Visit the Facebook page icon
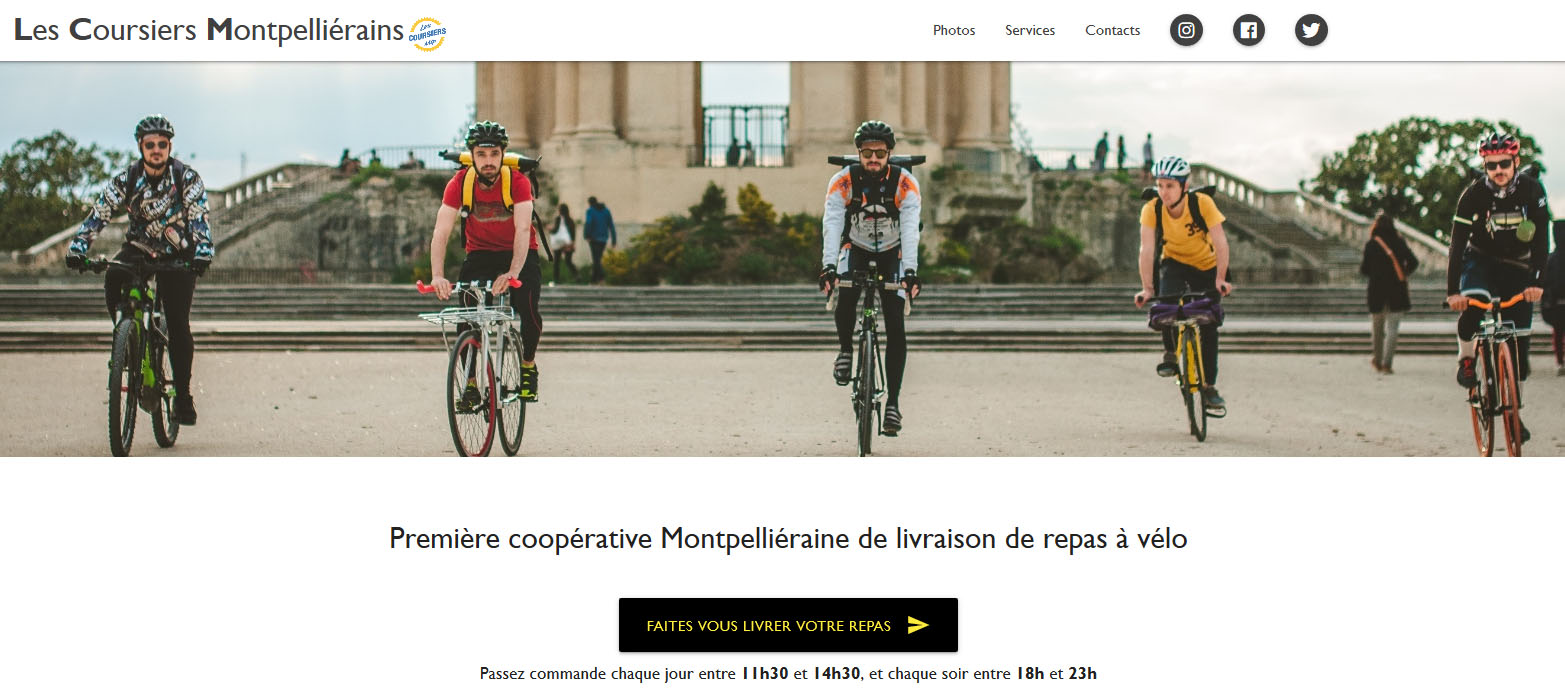The height and width of the screenshot is (699, 1565). (1248, 30)
